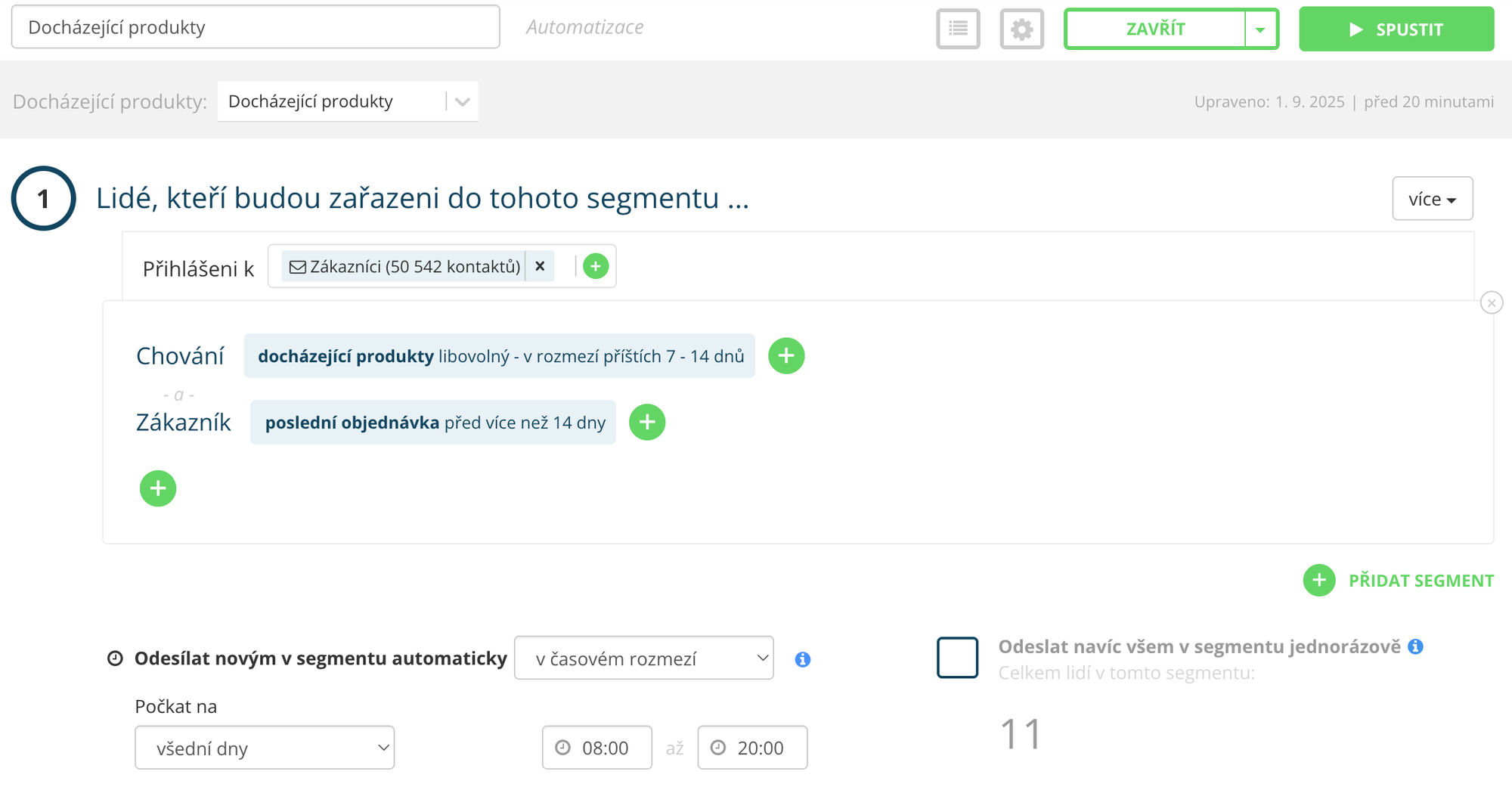Open the list view icon in header
Viewport: 1512px width, 787px height.
tap(958, 29)
